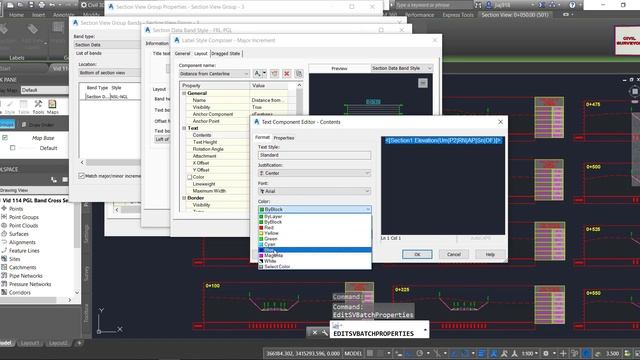The height and width of the screenshot is (360, 640).
Task: Open the annotation scale 1:100 dropdown
Action: (529, 353)
